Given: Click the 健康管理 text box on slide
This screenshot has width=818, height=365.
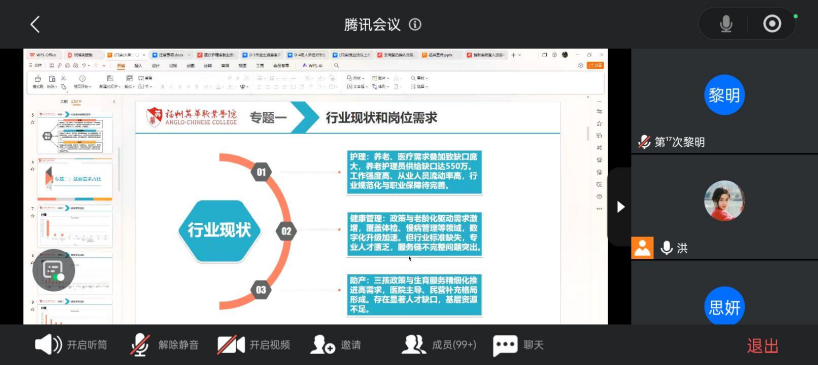Looking at the screenshot, I should 414,234.
